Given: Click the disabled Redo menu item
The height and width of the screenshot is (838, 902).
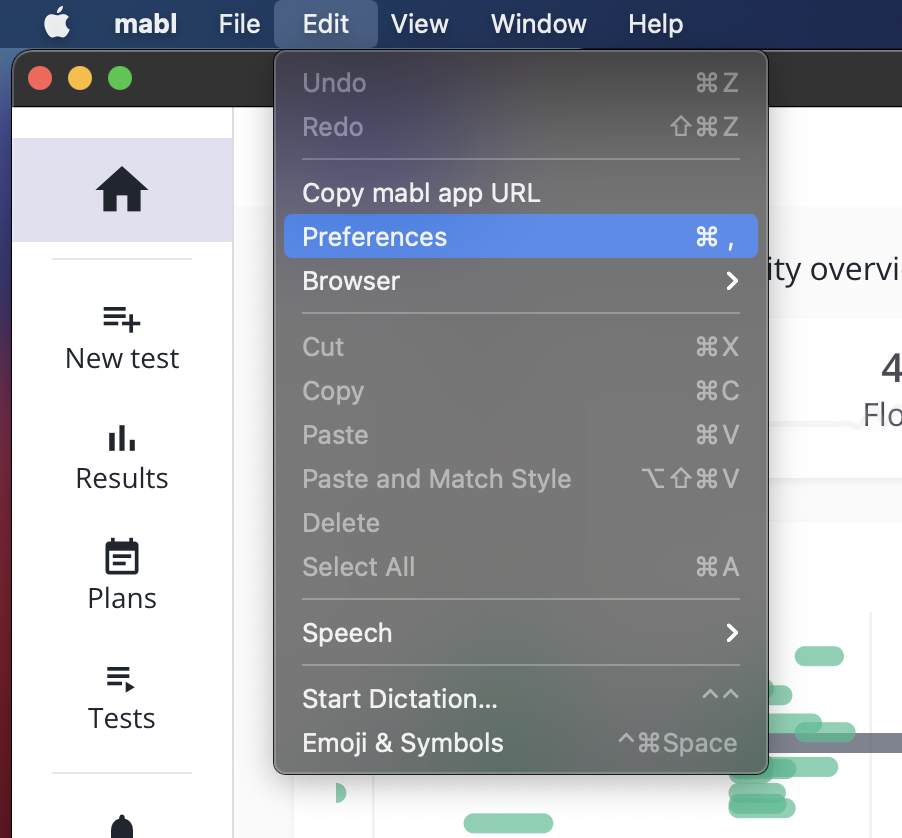Looking at the screenshot, I should pos(521,127).
